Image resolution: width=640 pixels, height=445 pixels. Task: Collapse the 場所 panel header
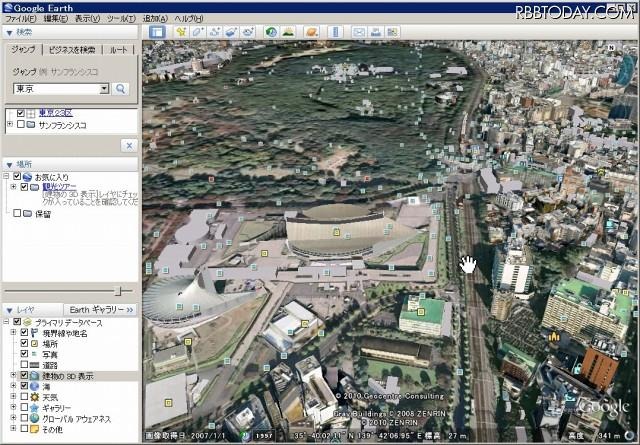tap(9, 164)
